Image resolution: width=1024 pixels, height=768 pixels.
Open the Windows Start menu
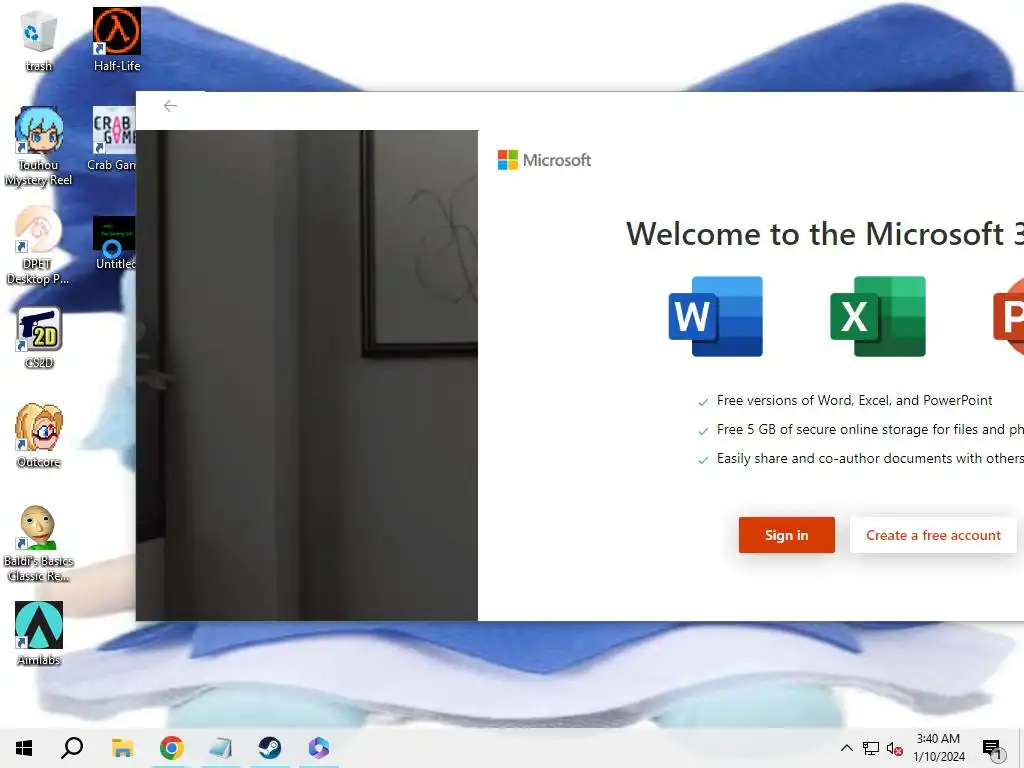24,748
